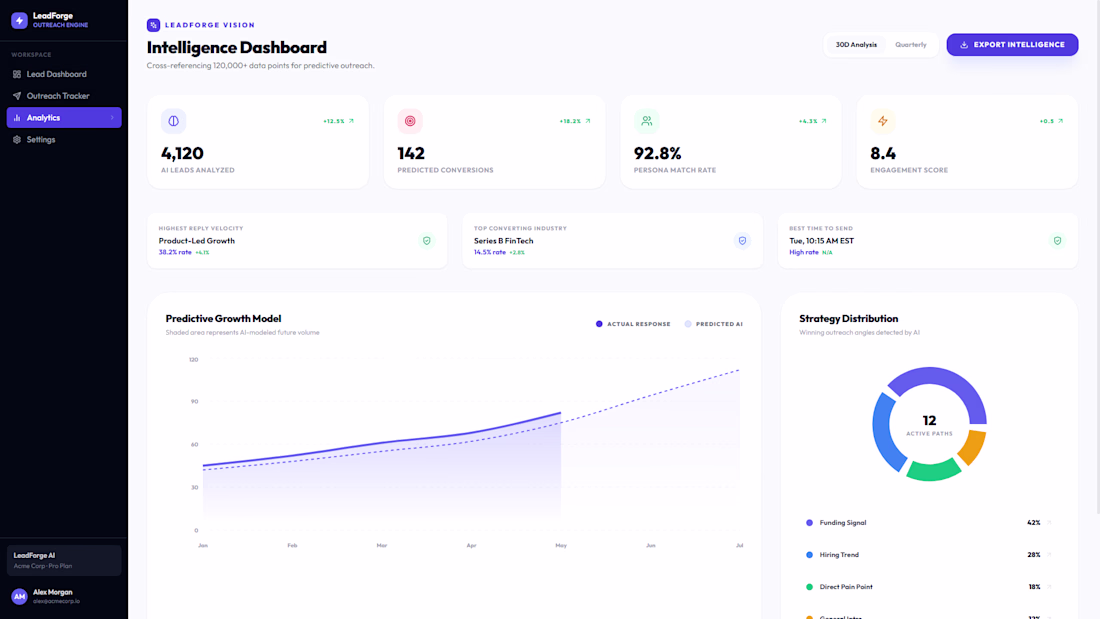Image resolution: width=1100 pixels, height=619 pixels.
Task: Click the Predictive Growth Model title
Action: (x=223, y=319)
